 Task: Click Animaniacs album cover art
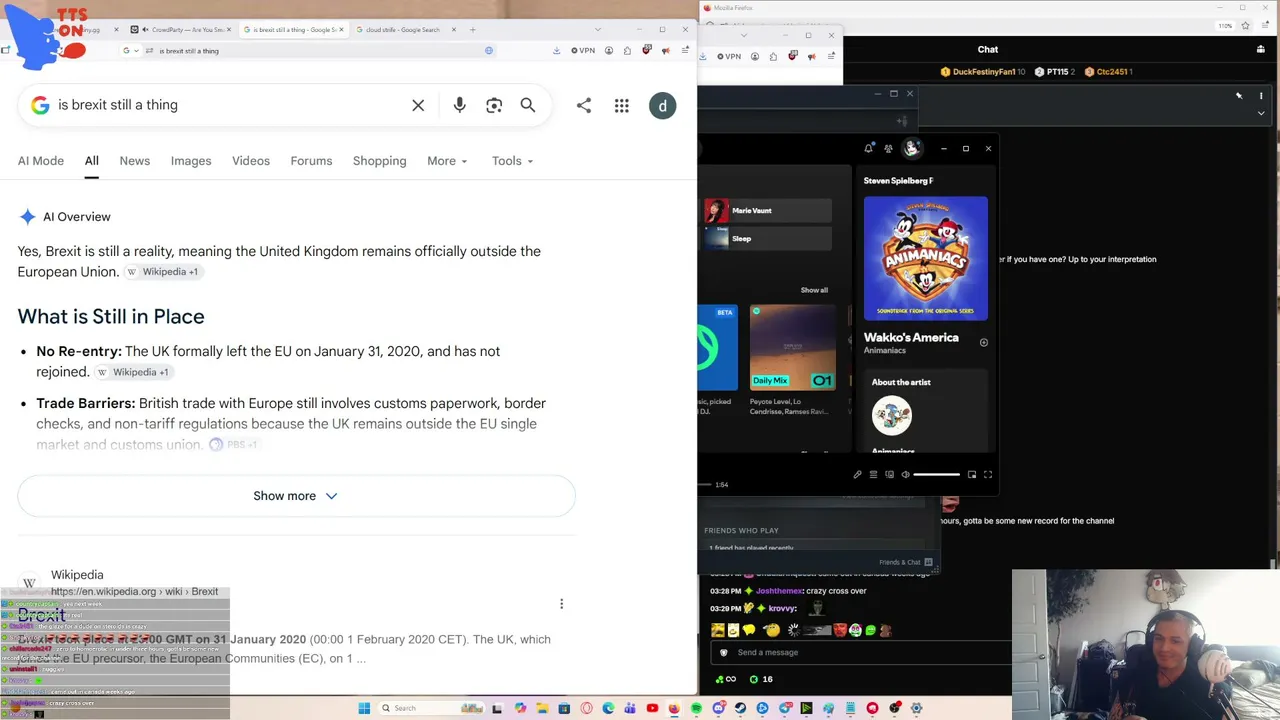coord(926,258)
